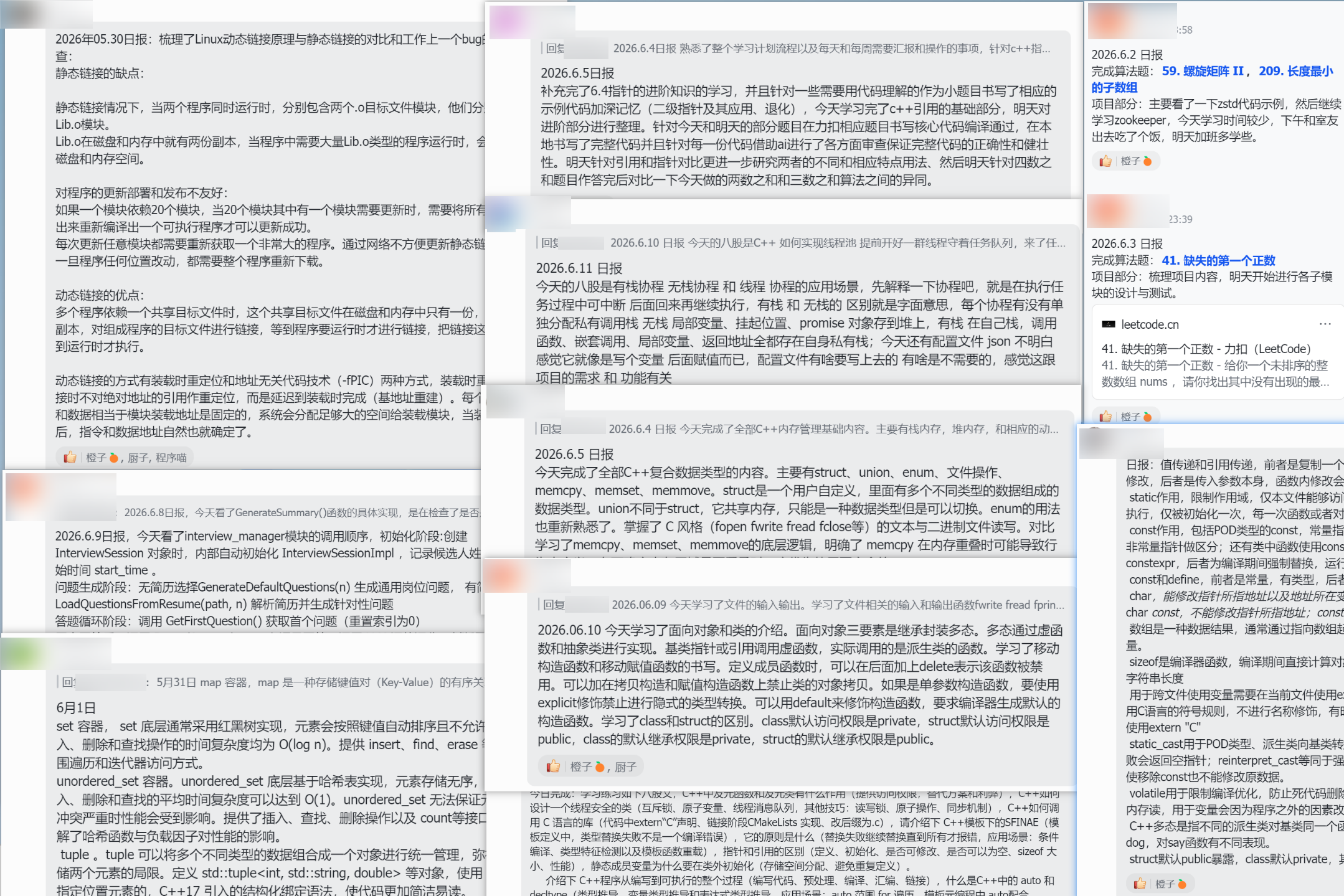
Task: Open the quoted reply 2026.6.4 日报 今天完成了全部C++内存管理
Action: point(797,429)
